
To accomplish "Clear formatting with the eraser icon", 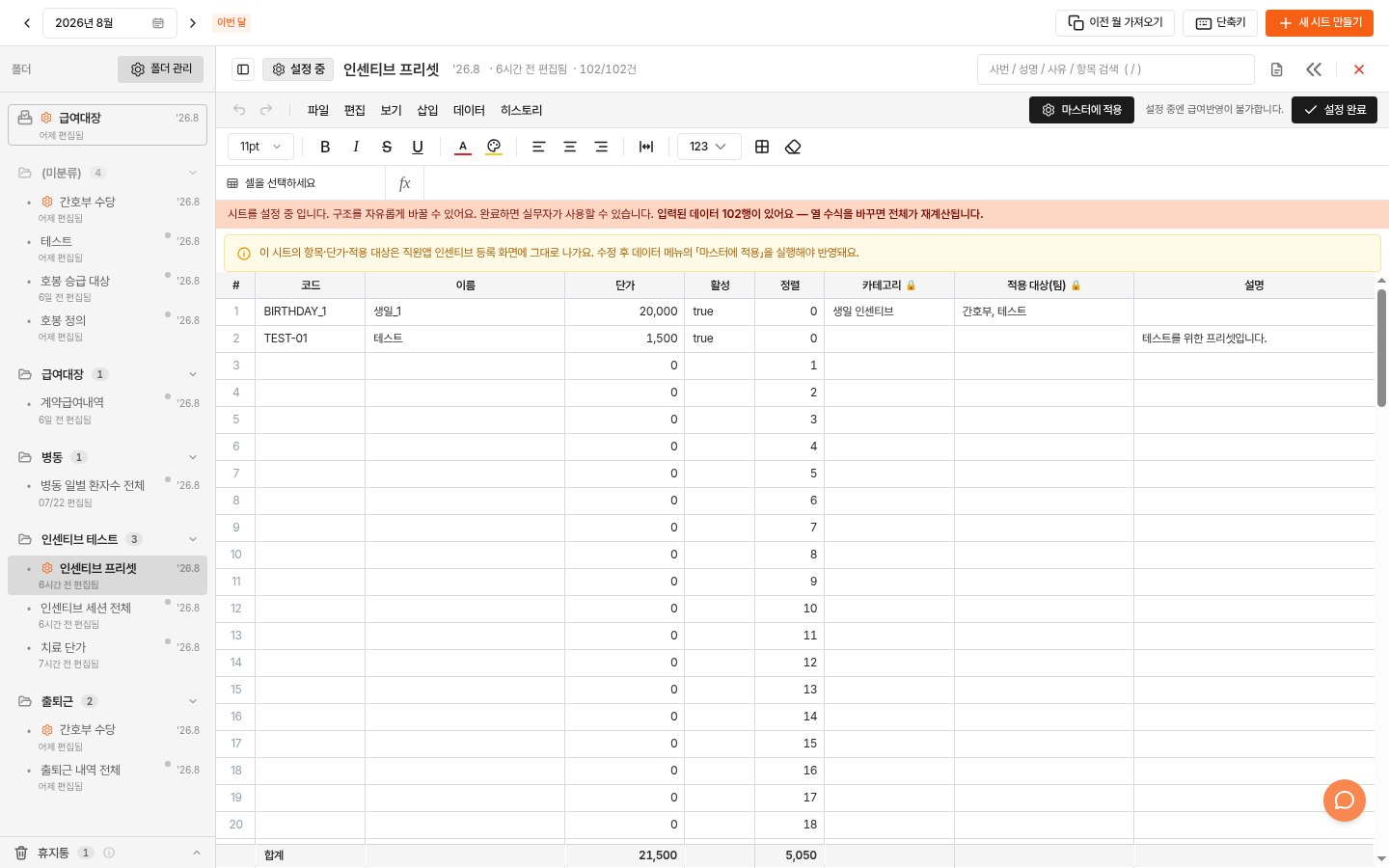I will pyautogui.click(x=793, y=147).
